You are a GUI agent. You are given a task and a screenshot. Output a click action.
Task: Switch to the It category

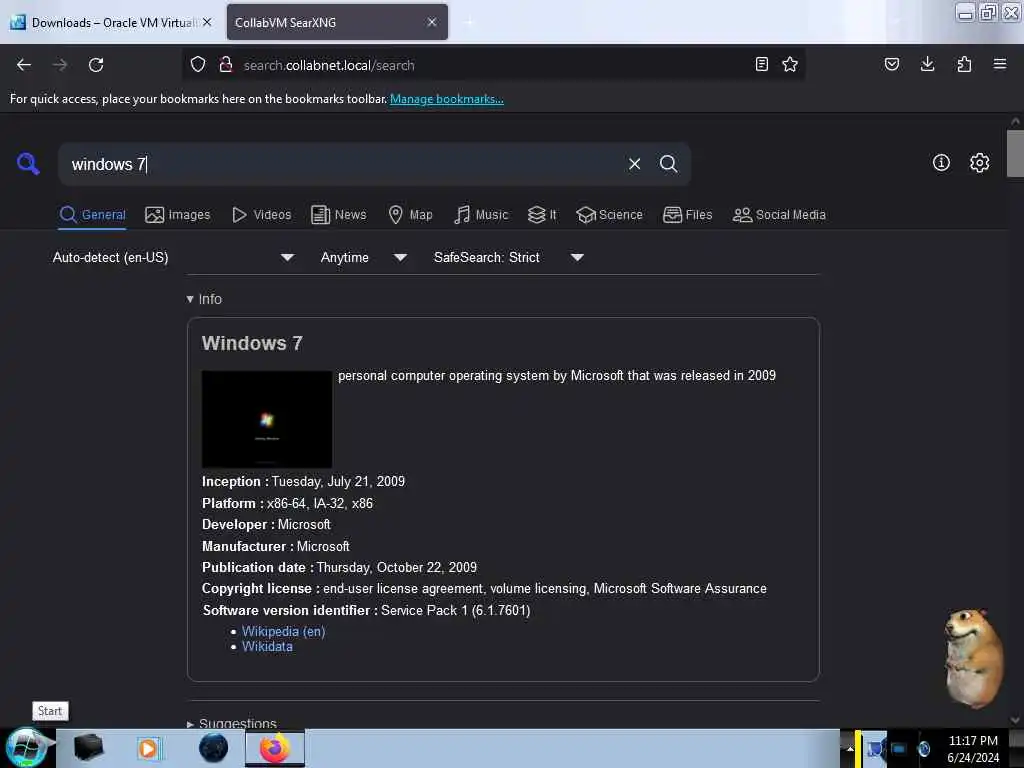tap(542, 215)
